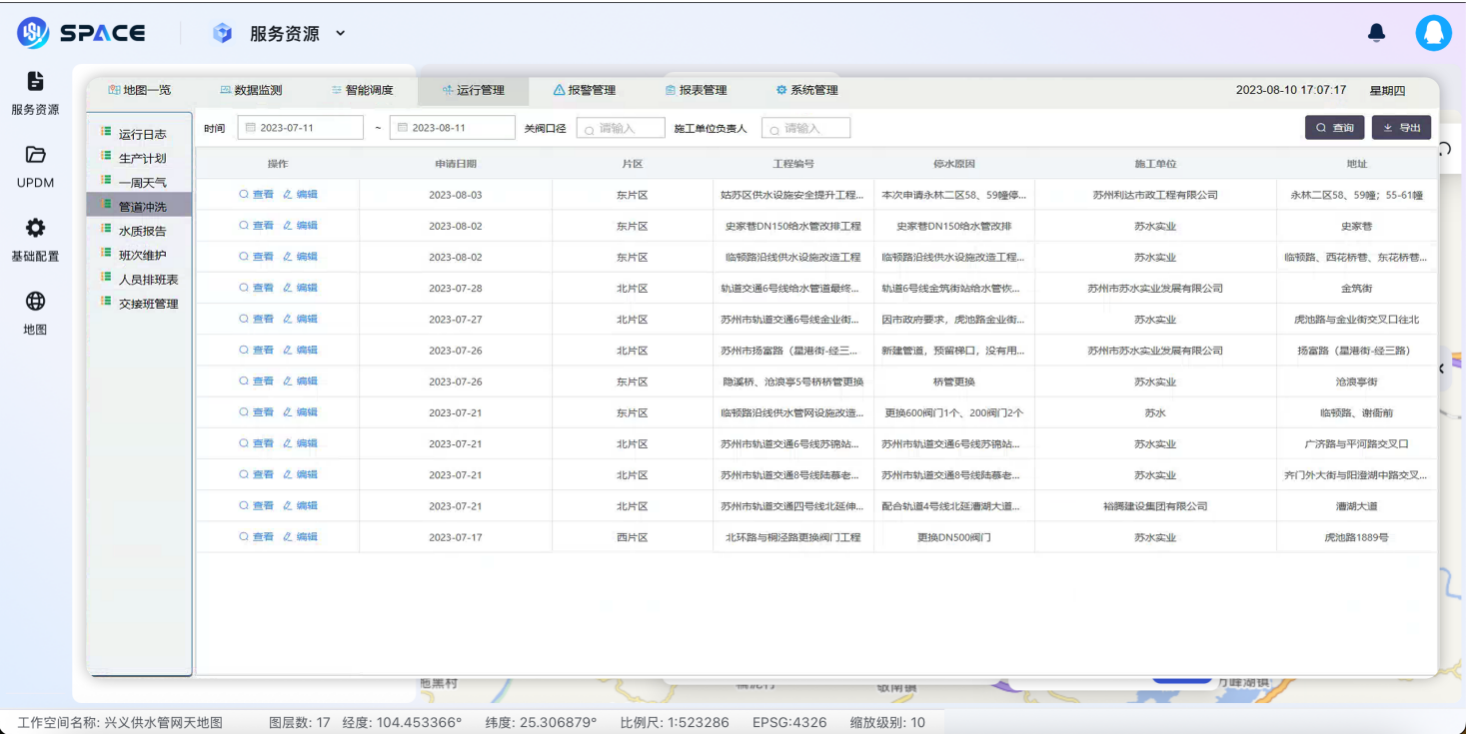This screenshot has height=738, width=1468.
Task: Select 水质报告 in the left menu
Action: click(x=140, y=231)
